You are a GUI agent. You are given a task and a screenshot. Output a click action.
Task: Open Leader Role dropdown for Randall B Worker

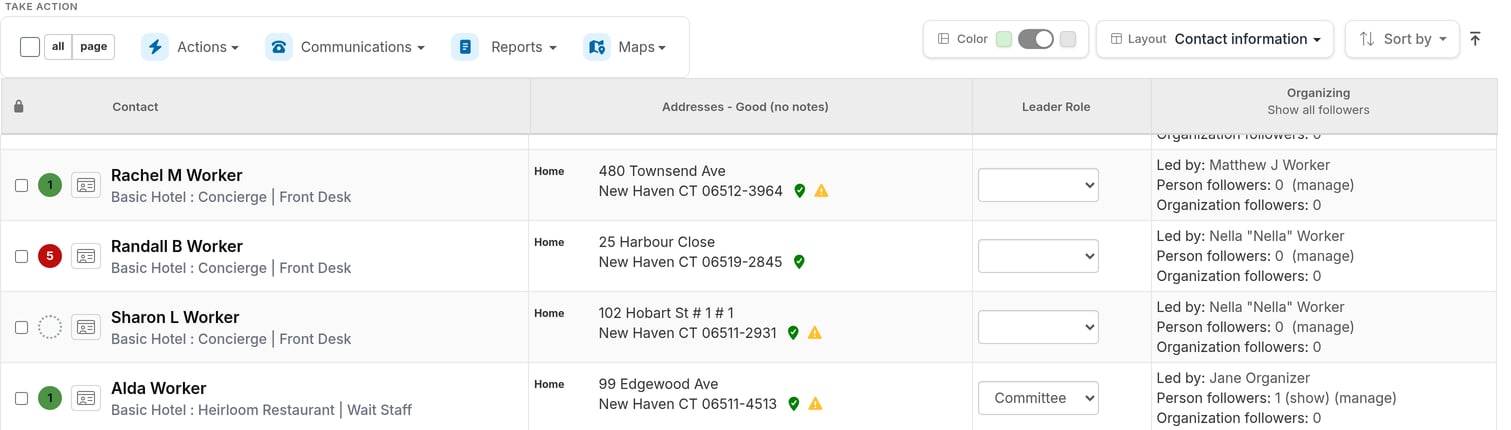[1038, 256]
